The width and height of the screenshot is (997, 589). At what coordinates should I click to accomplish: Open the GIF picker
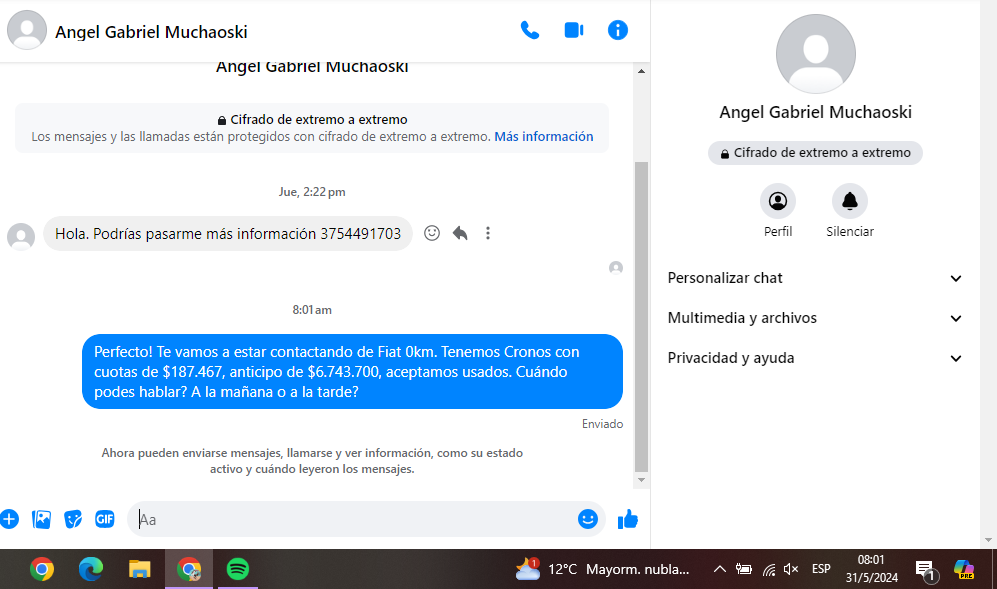tap(105, 519)
